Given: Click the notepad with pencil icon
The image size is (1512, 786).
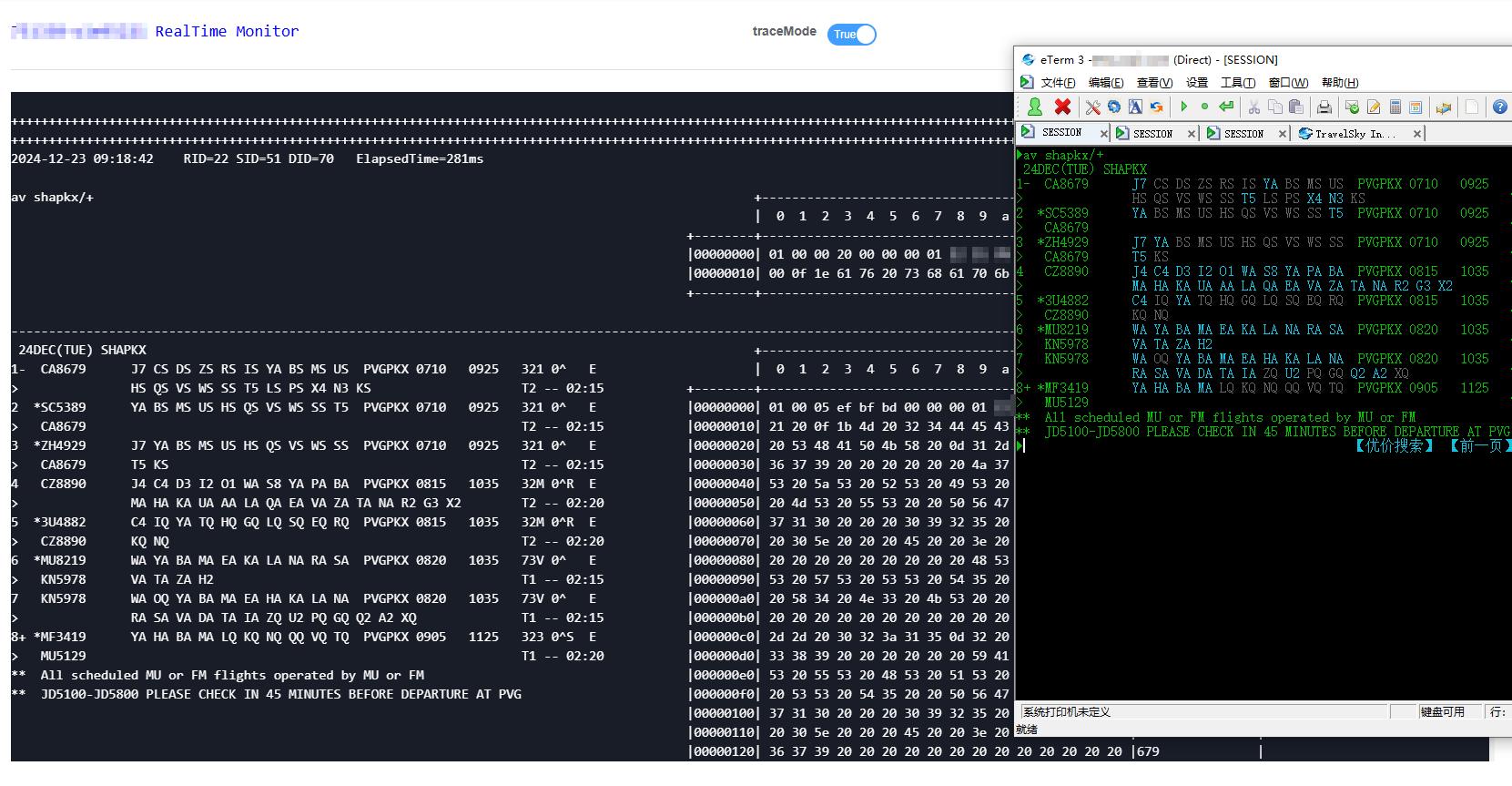Looking at the screenshot, I should point(1374,107).
